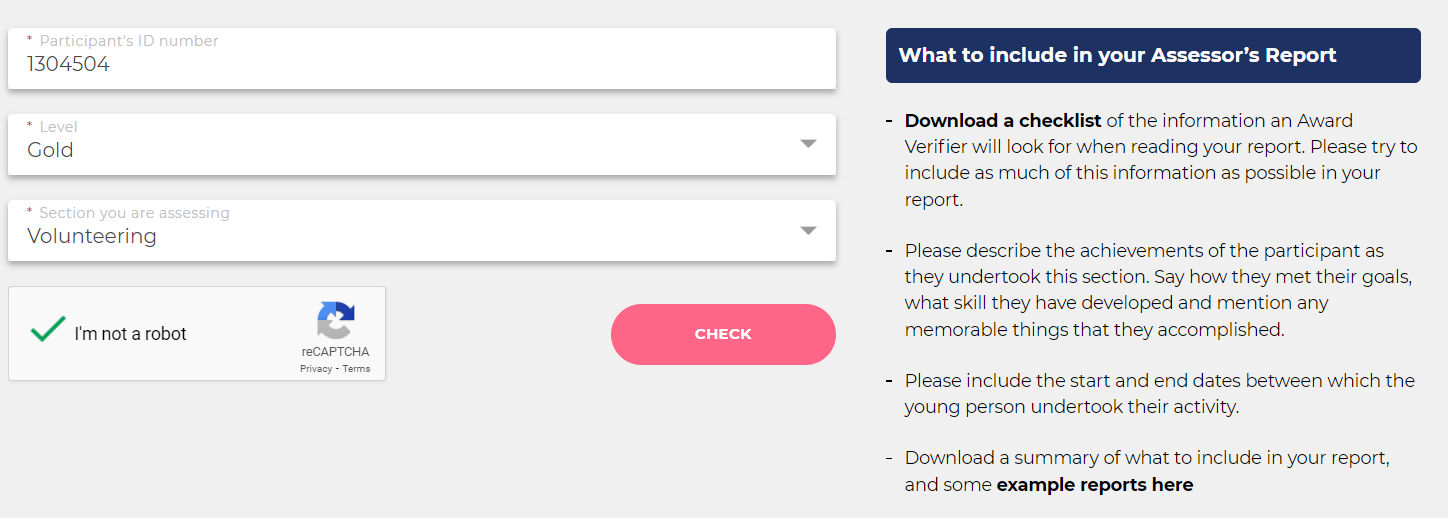Click the Section you are assessing label
The width and height of the screenshot is (1448, 518).
tap(134, 213)
